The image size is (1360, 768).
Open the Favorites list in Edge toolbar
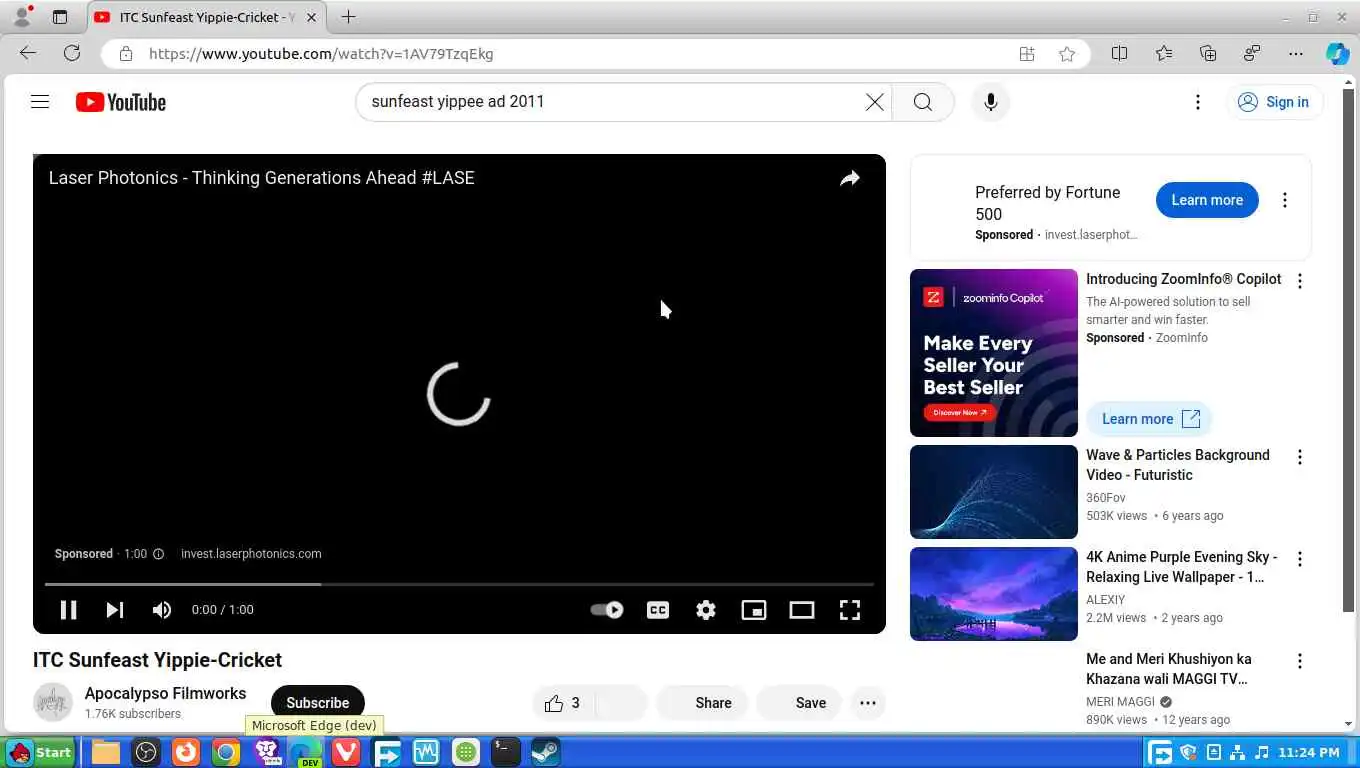(1163, 54)
